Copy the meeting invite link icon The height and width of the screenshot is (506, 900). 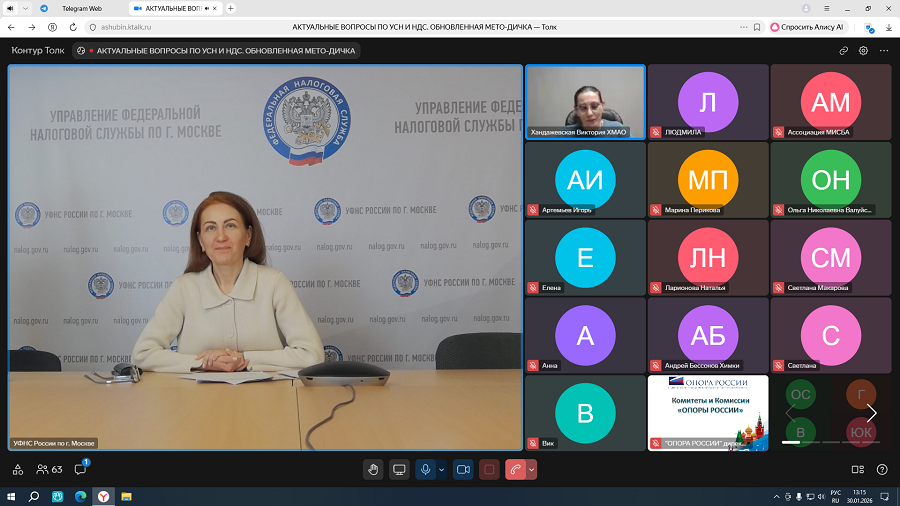click(x=843, y=50)
